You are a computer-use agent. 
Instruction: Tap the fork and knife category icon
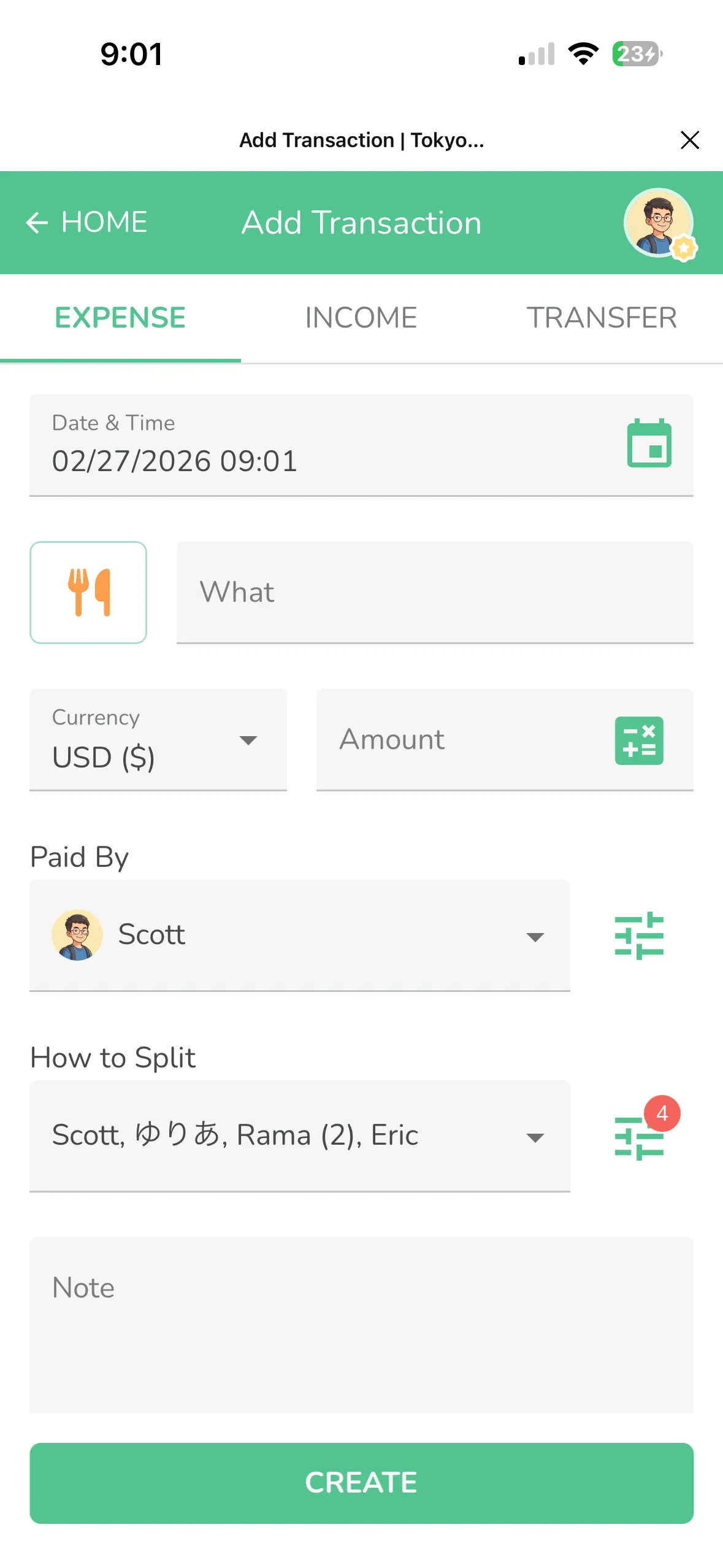pyautogui.click(x=88, y=592)
